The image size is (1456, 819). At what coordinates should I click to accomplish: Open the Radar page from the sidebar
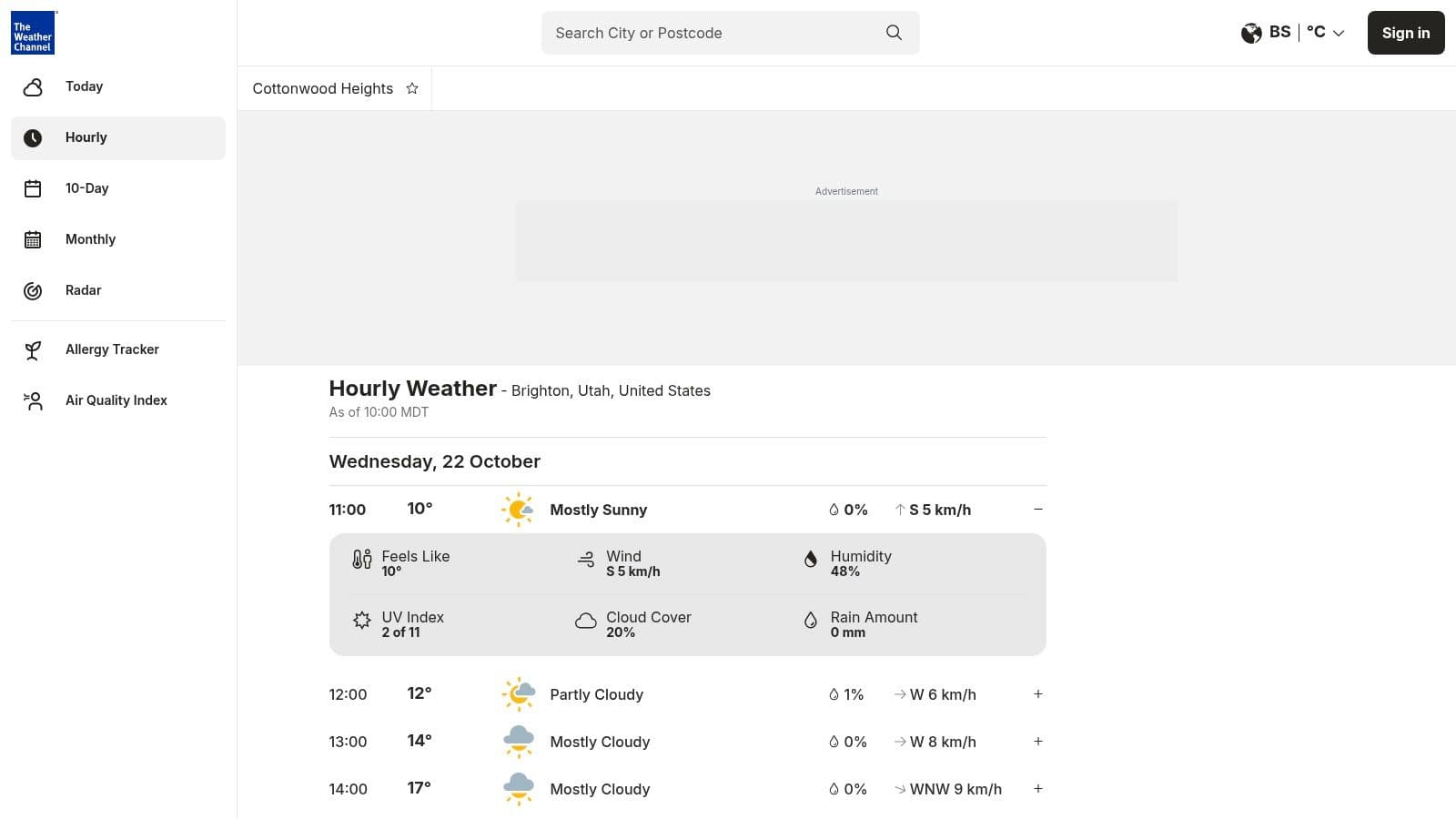[83, 290]
